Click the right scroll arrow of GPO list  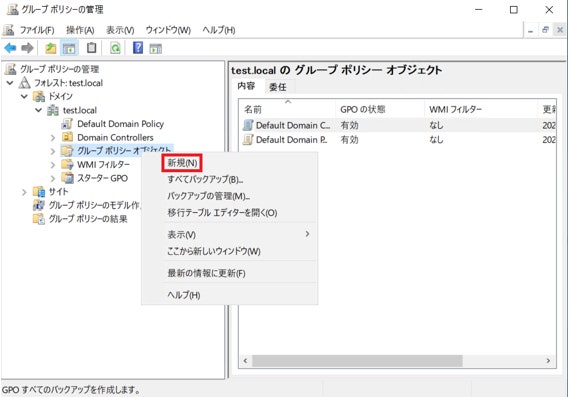pos(548,361)
